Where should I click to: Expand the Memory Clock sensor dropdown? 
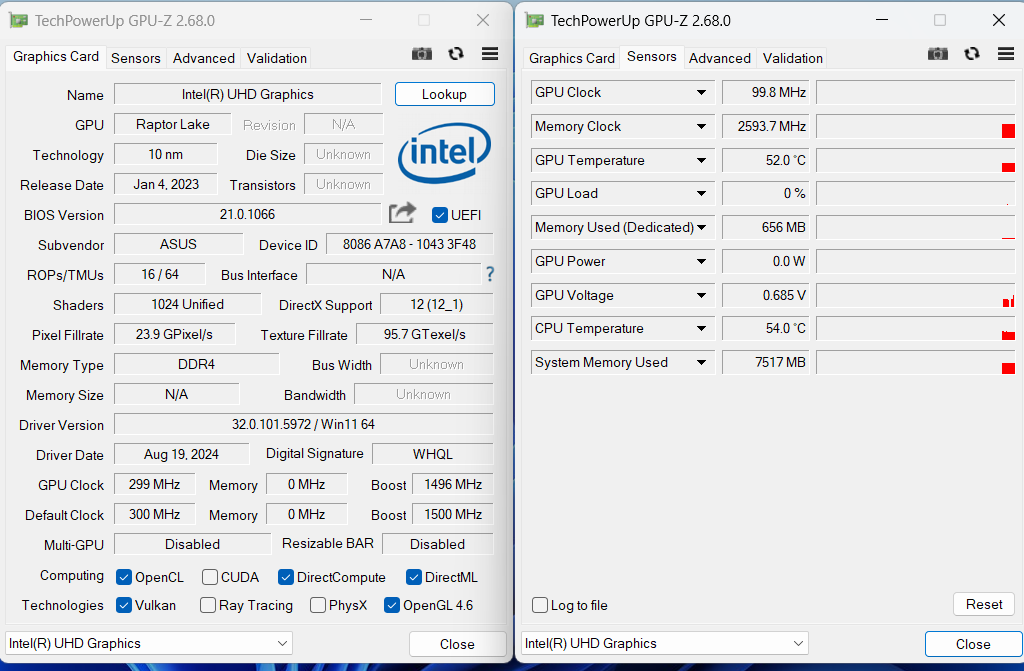tap(701, 126)
